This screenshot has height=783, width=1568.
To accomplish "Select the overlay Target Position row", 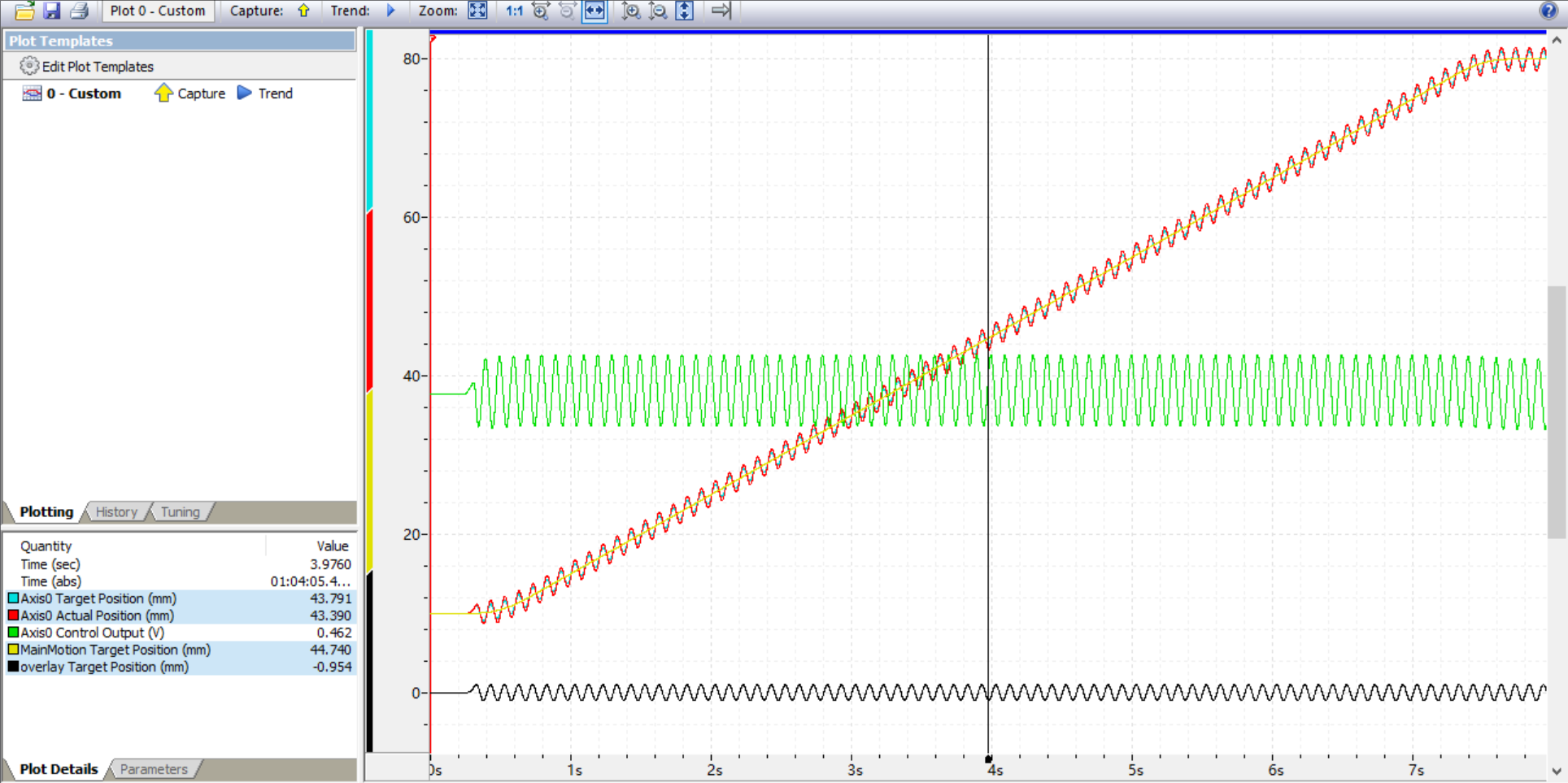I will [180, 667].
